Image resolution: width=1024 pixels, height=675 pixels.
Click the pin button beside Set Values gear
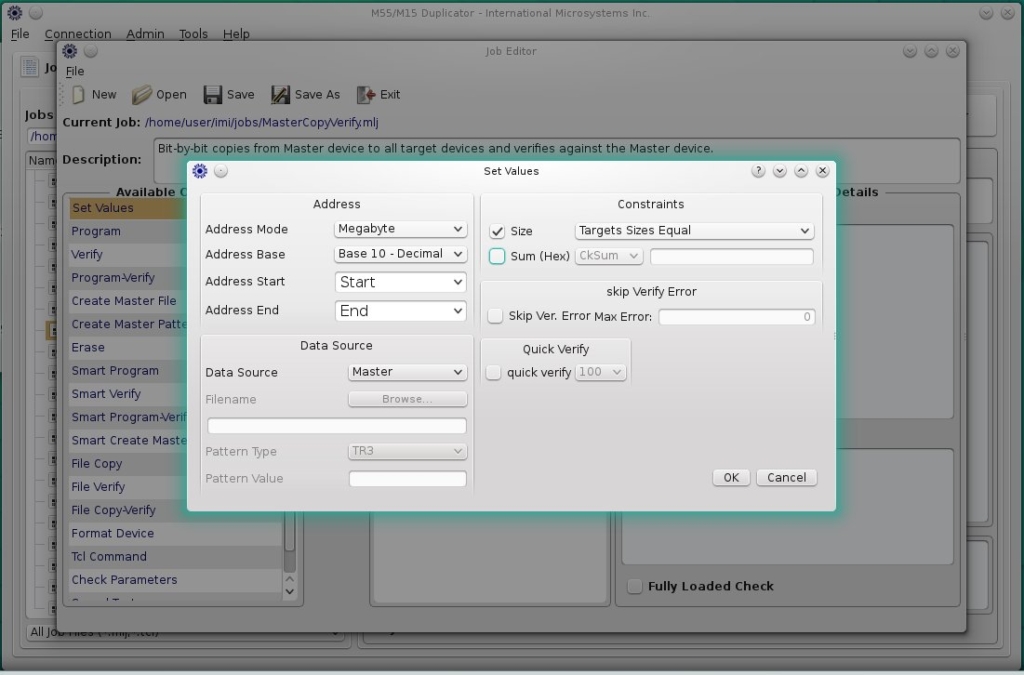click(221, 171)
